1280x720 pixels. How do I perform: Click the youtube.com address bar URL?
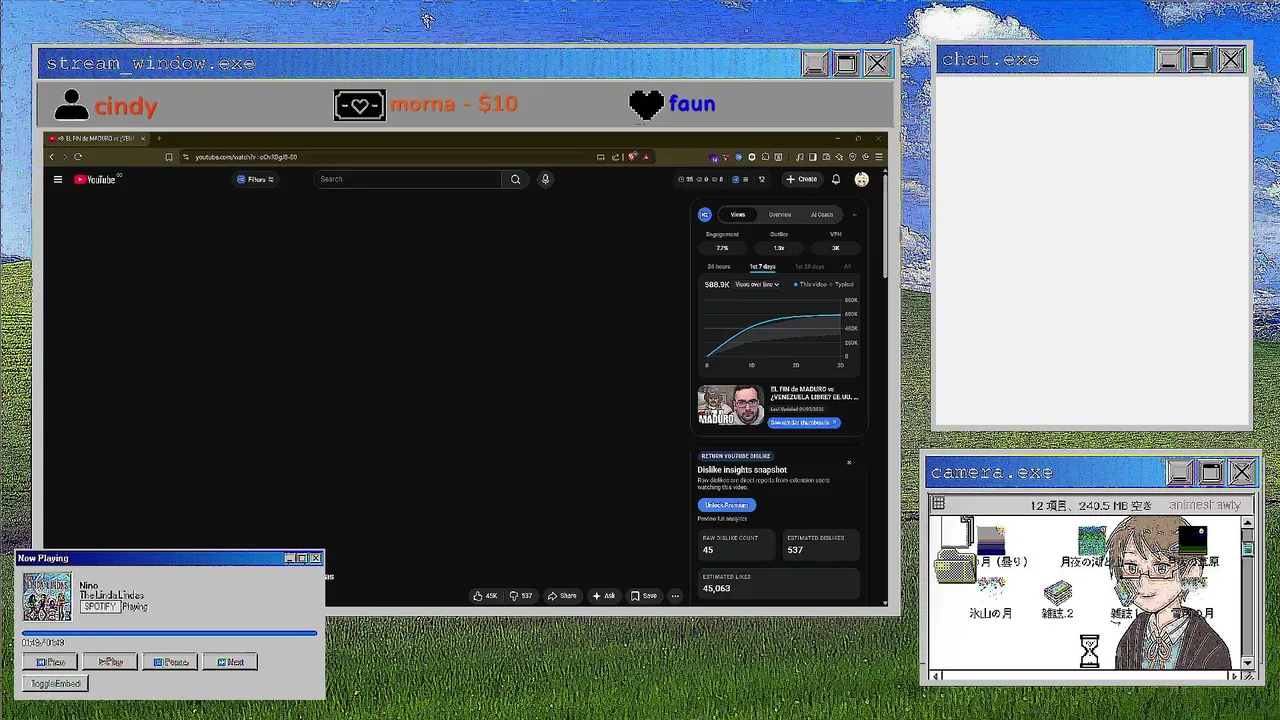click(246, 157)
